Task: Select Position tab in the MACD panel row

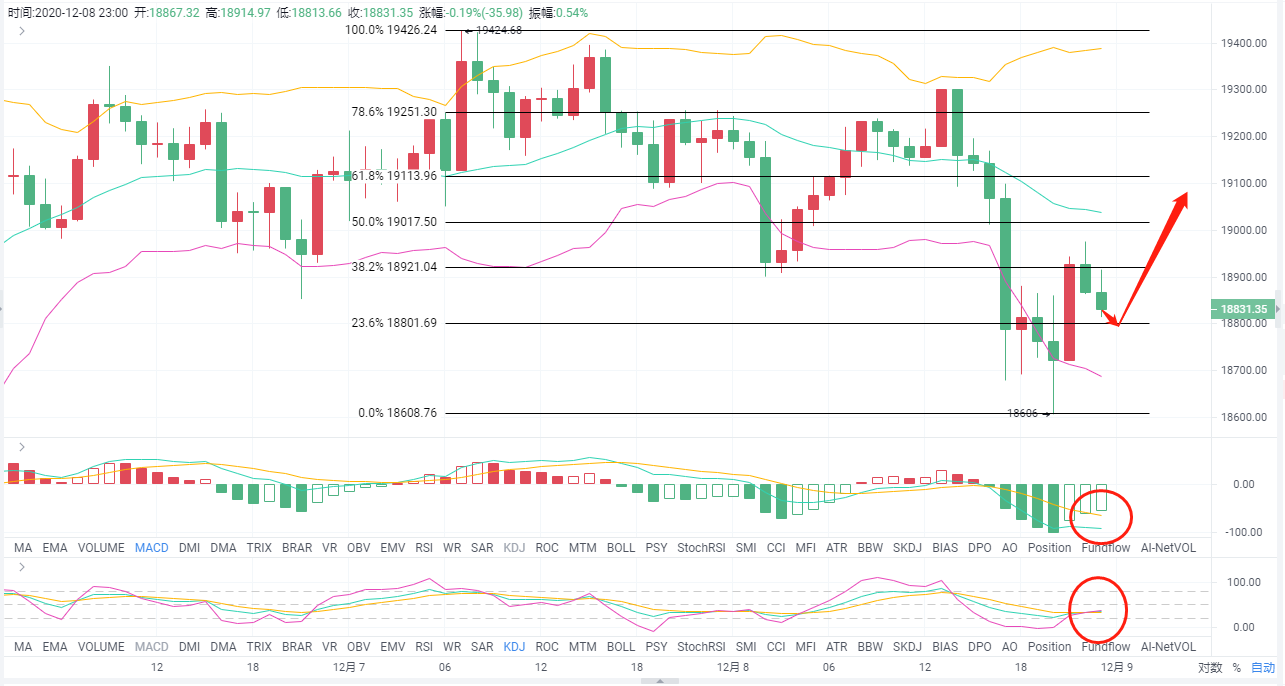Action: (x=1050, y=548)
